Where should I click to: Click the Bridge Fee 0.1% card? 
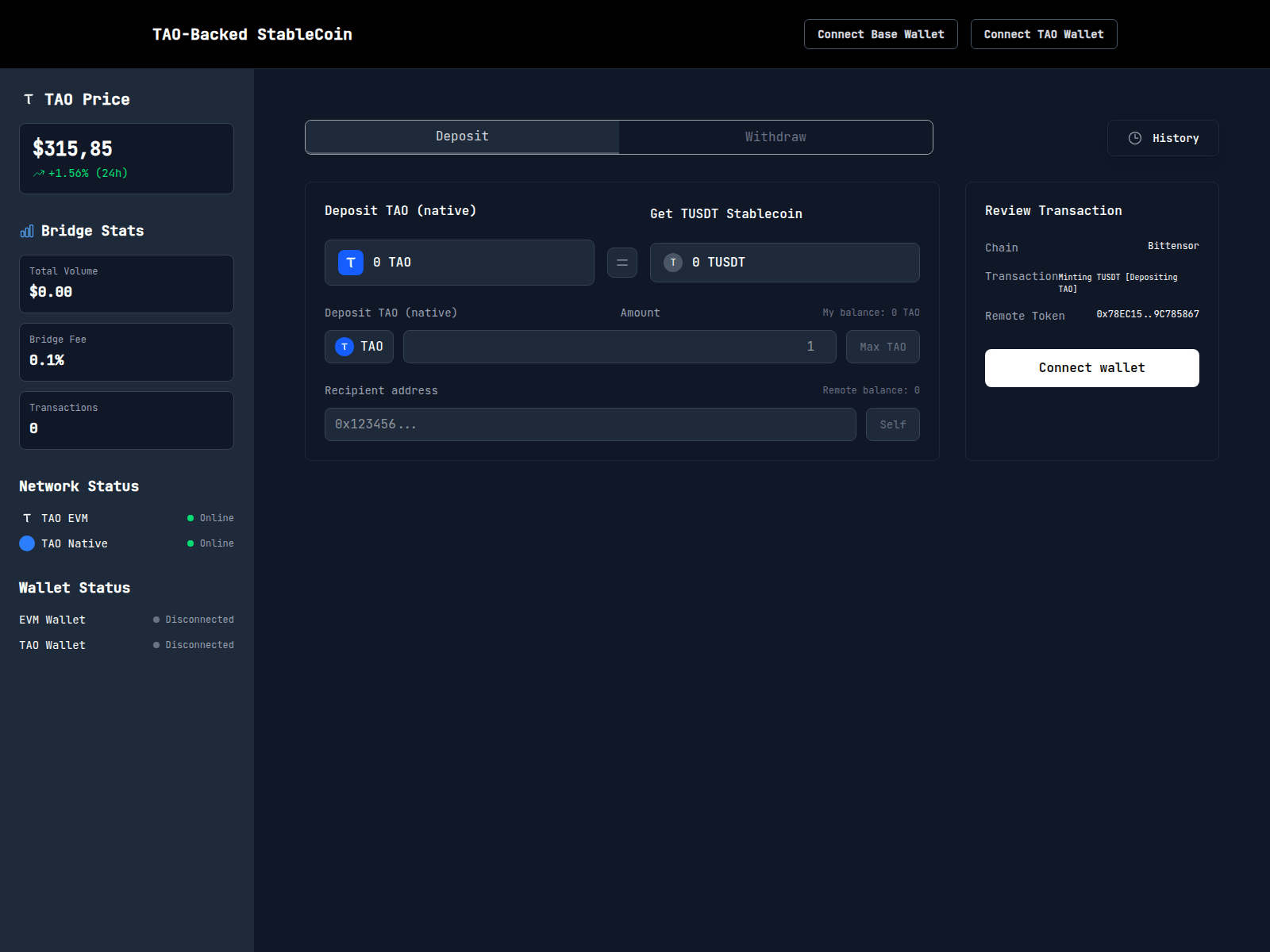click(x=127, y=352)
